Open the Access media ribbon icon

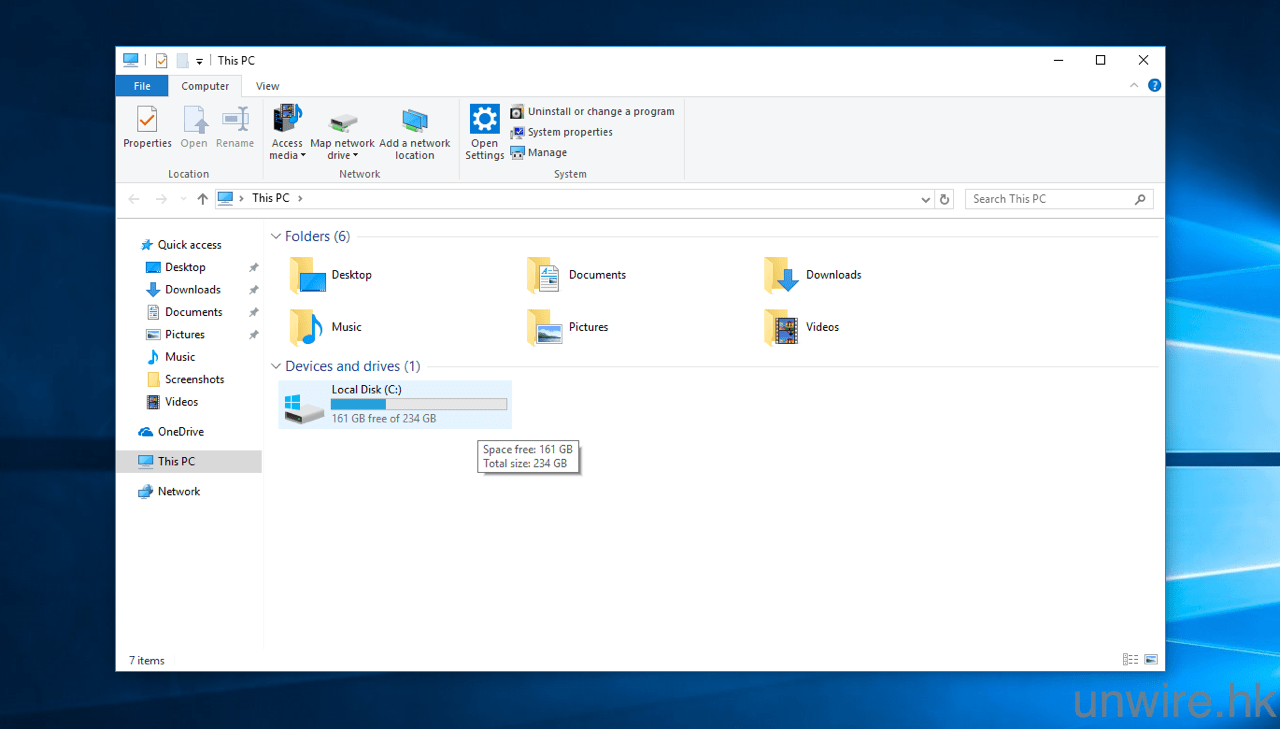pyautogui.click(x=287, y=120)
